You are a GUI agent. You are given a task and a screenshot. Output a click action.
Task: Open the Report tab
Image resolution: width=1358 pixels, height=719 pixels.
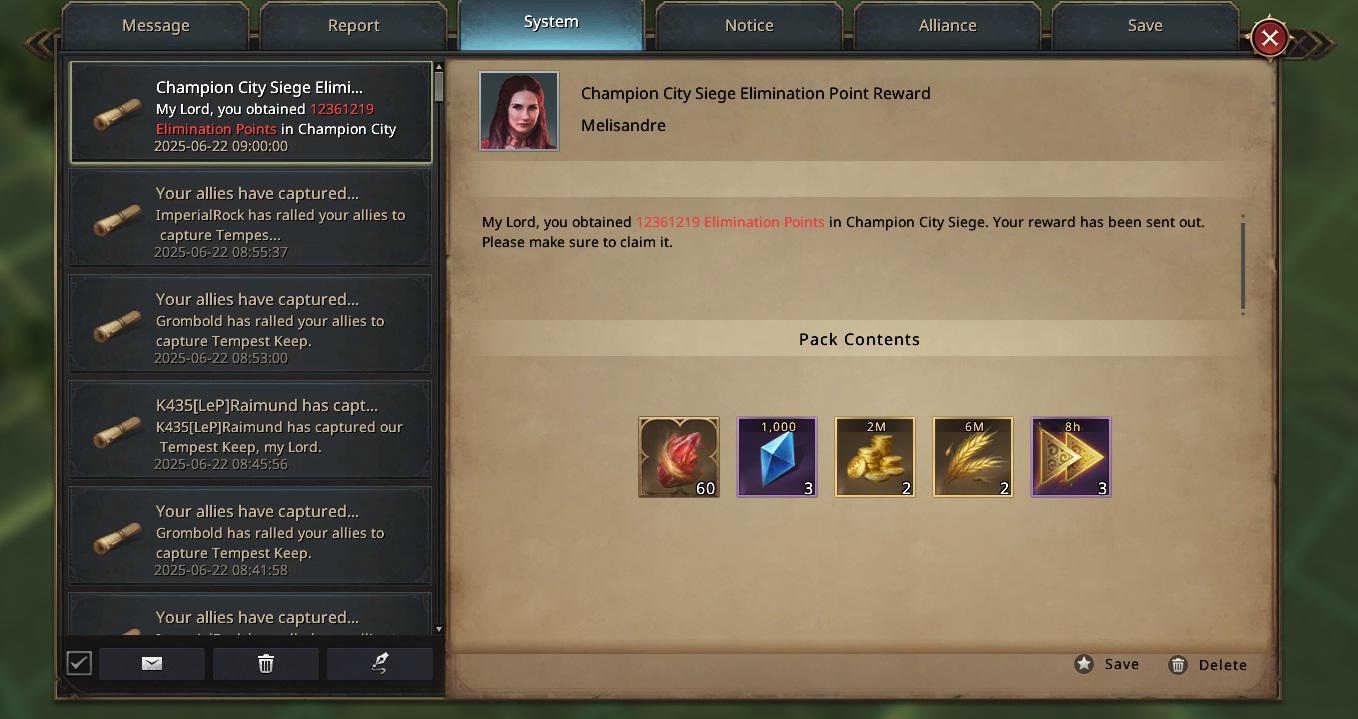click(x=354, y=26)
